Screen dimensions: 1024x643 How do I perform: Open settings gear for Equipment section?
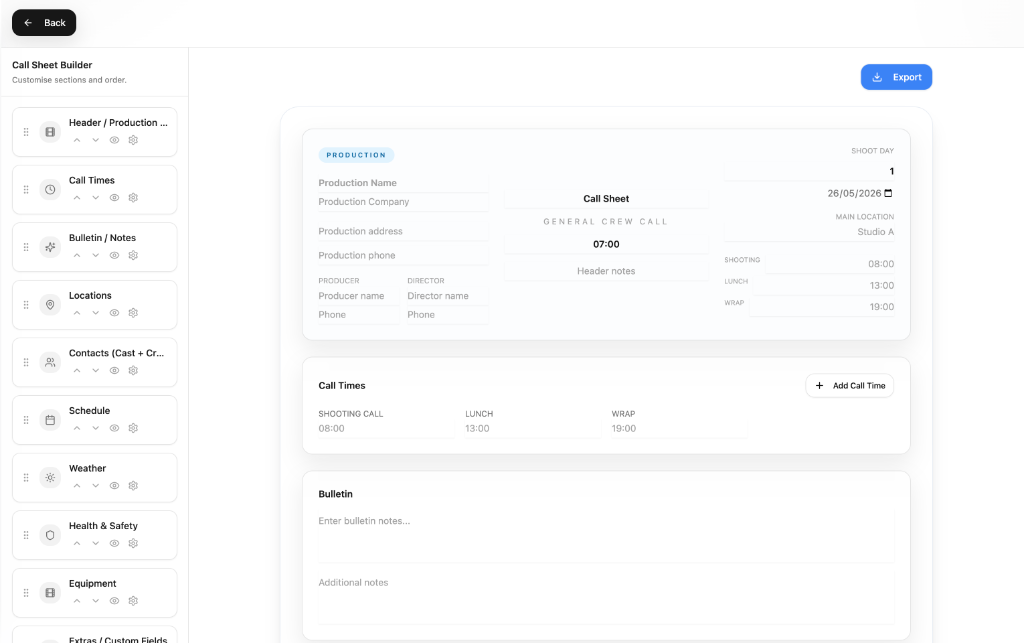133,601
